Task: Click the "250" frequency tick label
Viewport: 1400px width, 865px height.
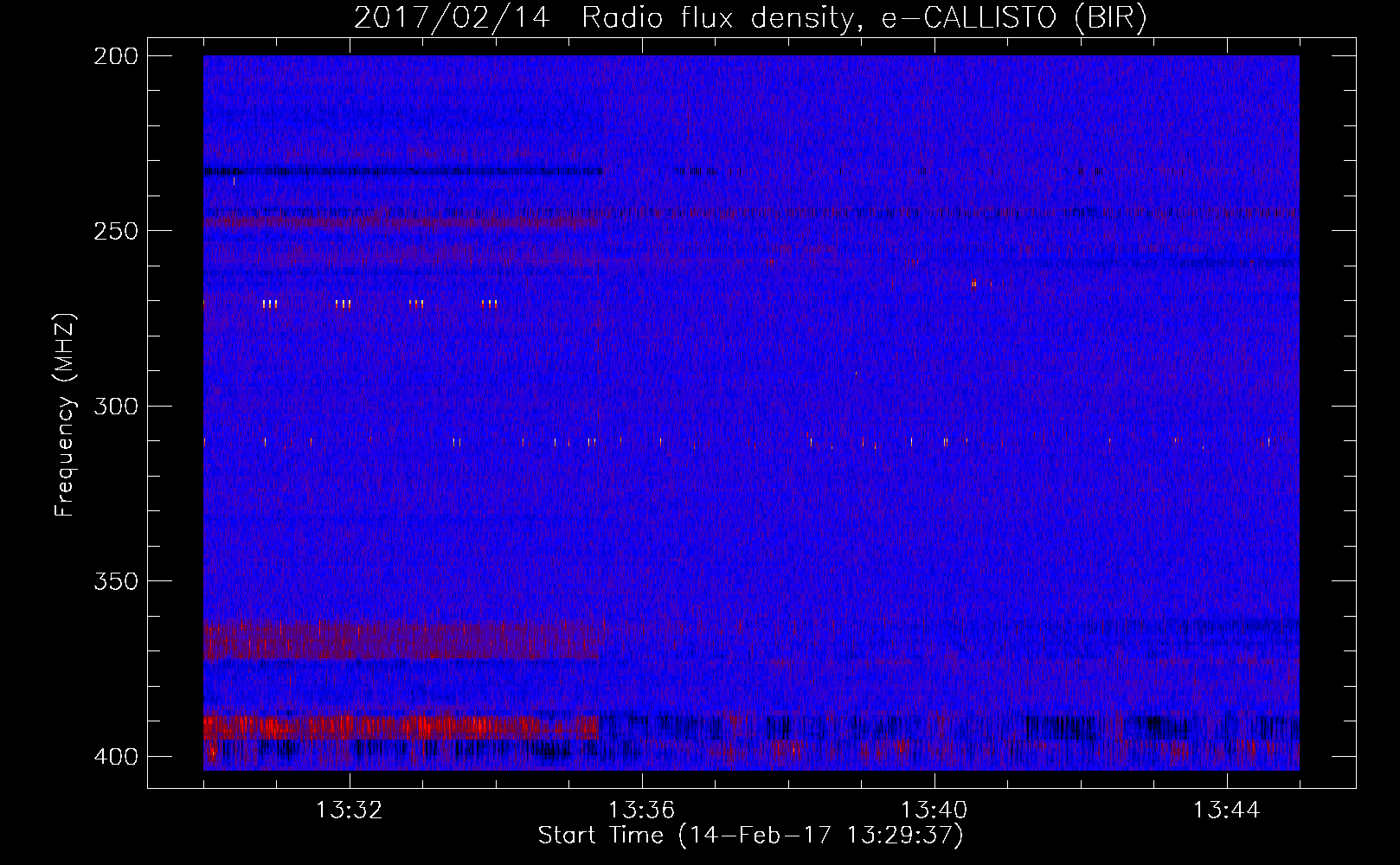Action: click(115, 231)
